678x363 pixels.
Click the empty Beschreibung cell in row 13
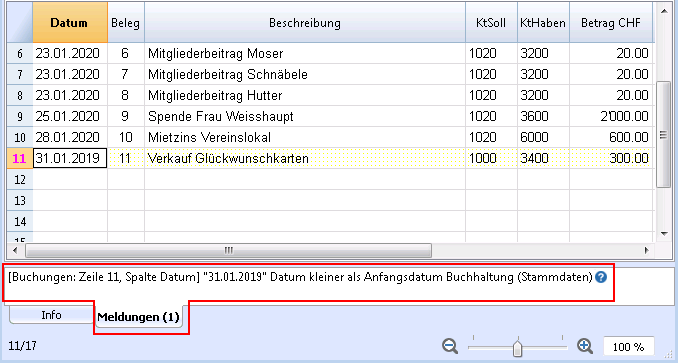click(x=305, y=201)
